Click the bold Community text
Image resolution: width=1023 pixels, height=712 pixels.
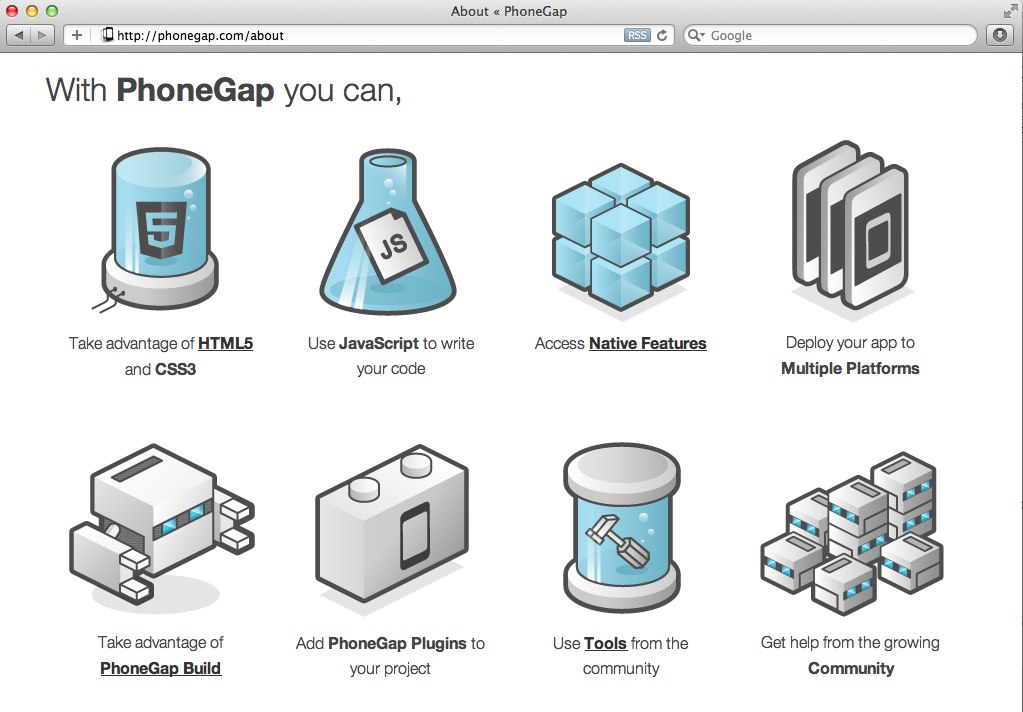pos(851,668)
